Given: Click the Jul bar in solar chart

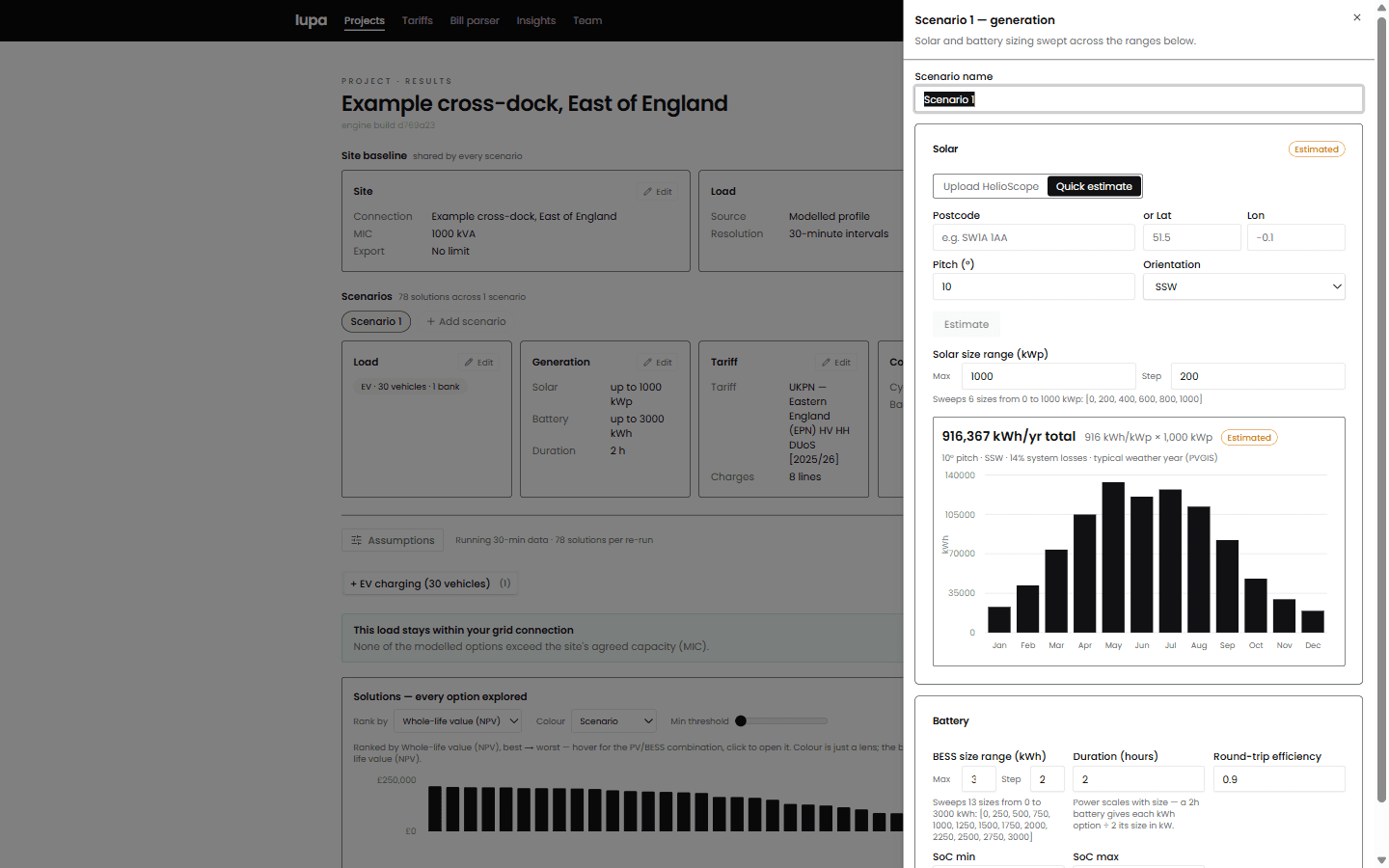Looking at the screenshot, I should tap(1170, 561).
